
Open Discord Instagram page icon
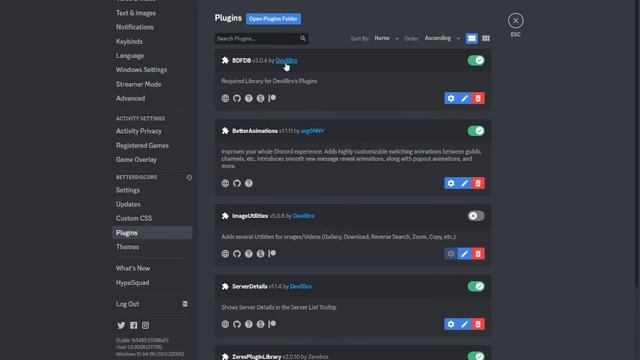pyautogui.click(x=145, y=325)
